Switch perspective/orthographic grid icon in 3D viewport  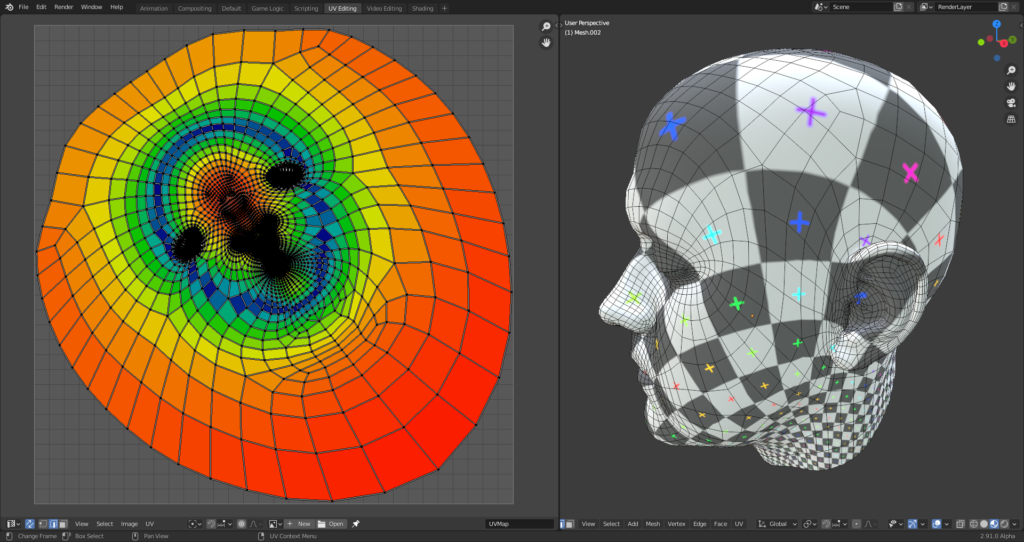[1011, 119]
